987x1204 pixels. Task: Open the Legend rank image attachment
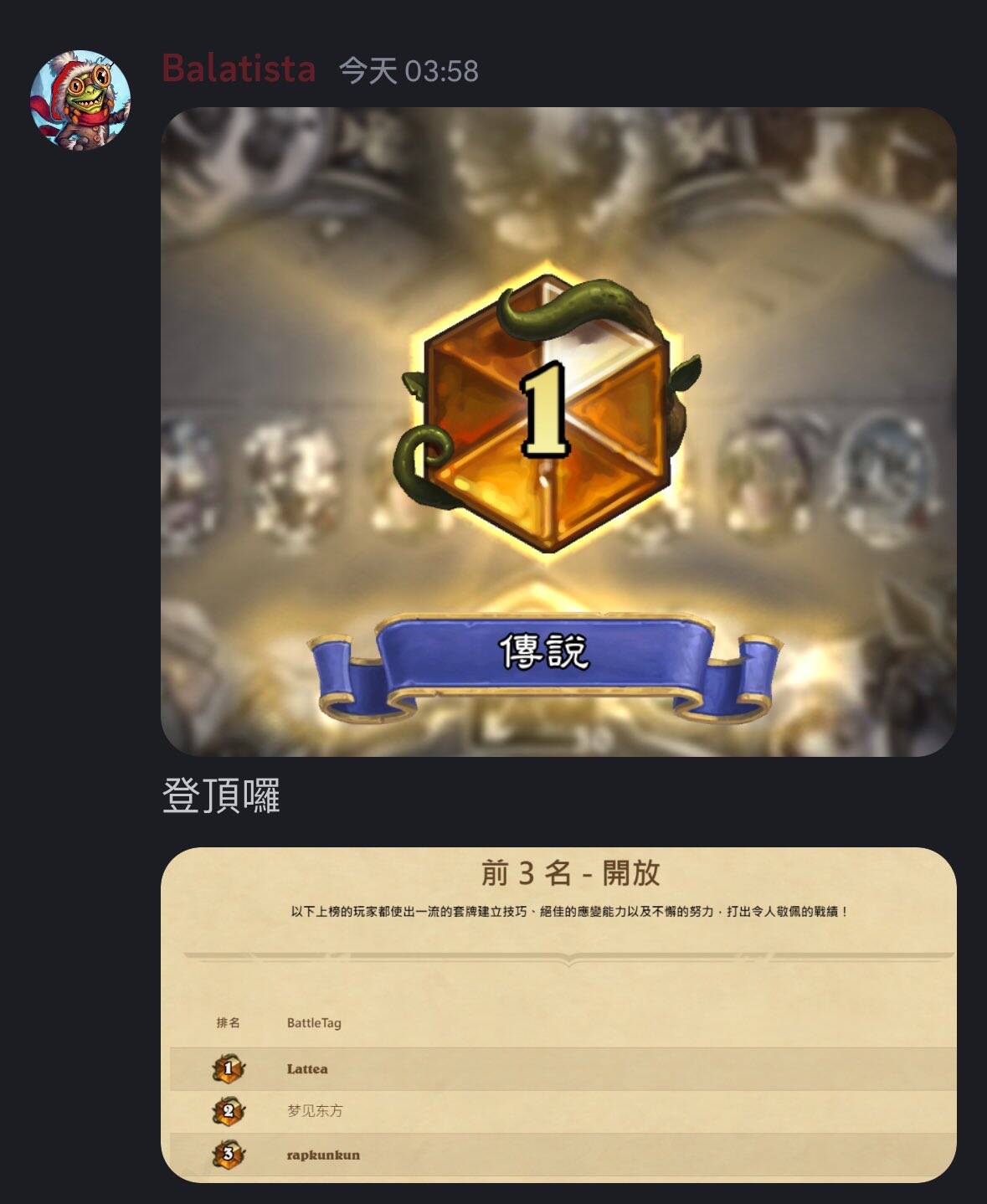(558, 432)
